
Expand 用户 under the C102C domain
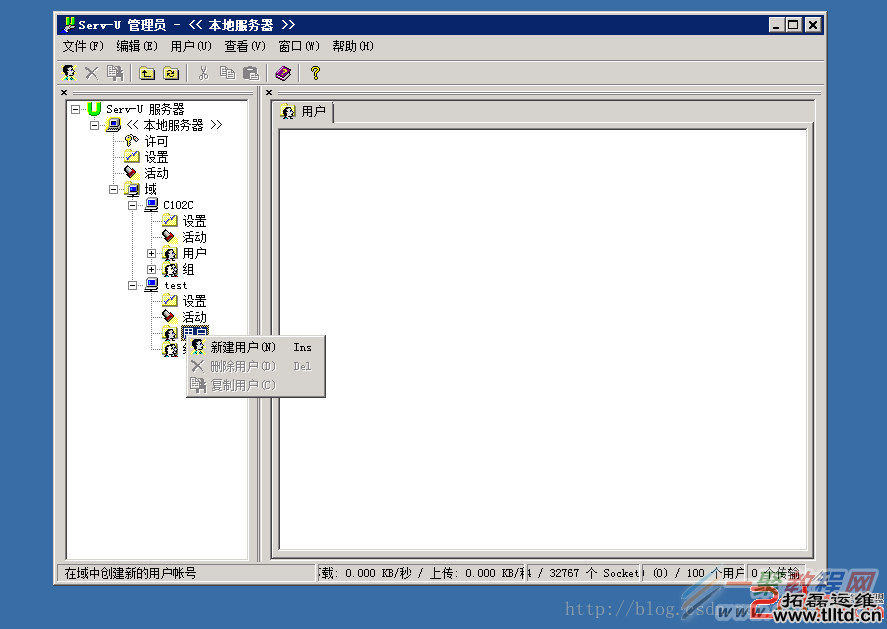coord(152,253)
